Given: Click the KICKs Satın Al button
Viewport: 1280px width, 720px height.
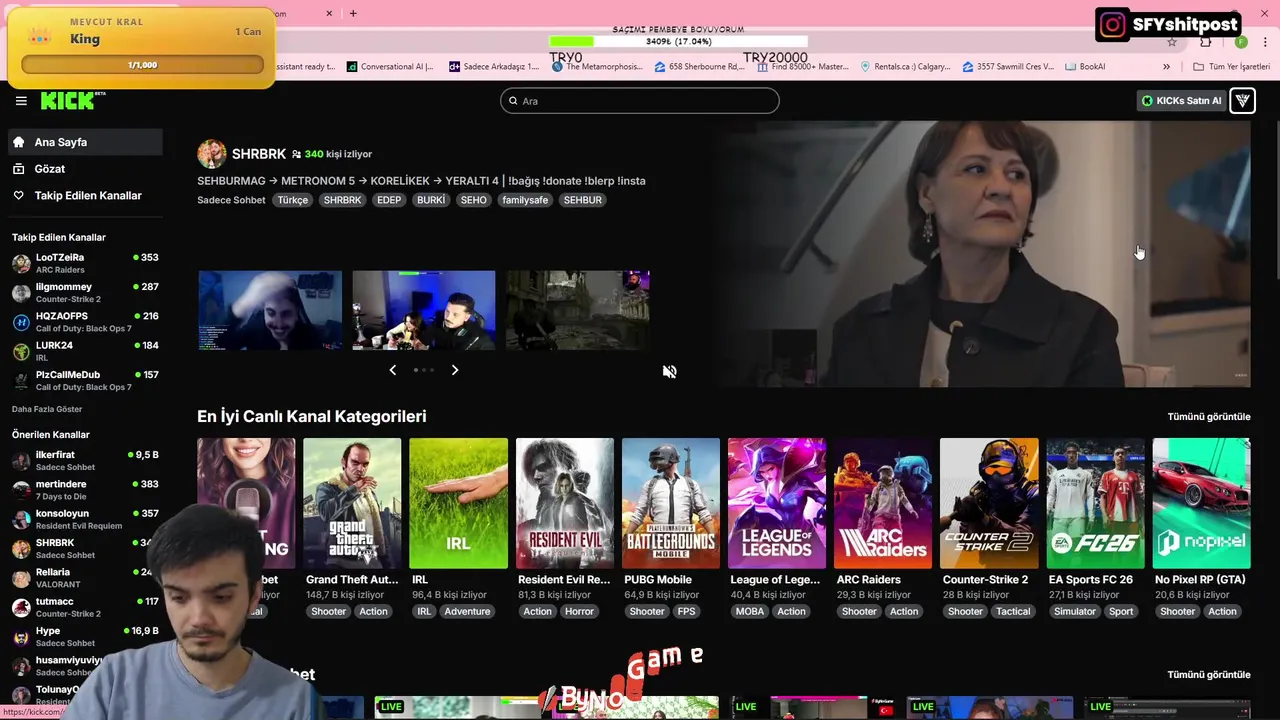Looking at the screenshot, I should 1181,100.
